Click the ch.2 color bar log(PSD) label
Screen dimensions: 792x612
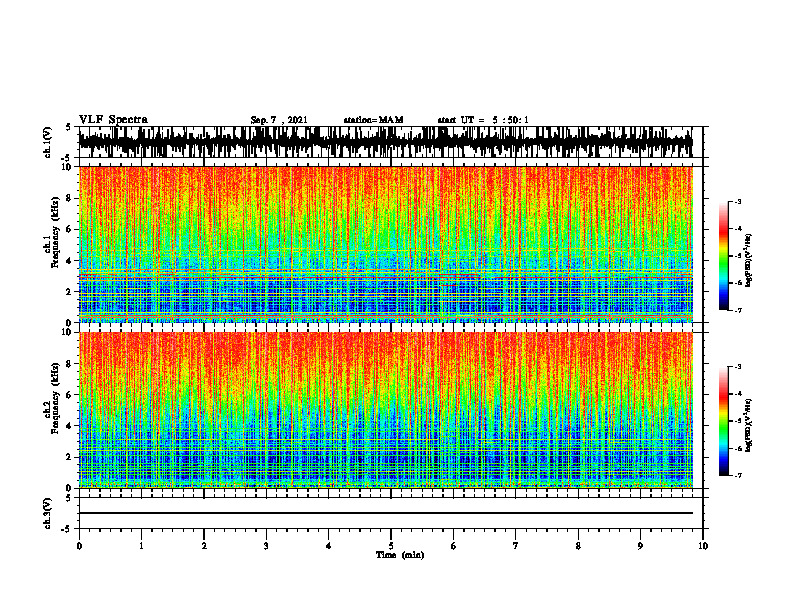pos(749,426)
